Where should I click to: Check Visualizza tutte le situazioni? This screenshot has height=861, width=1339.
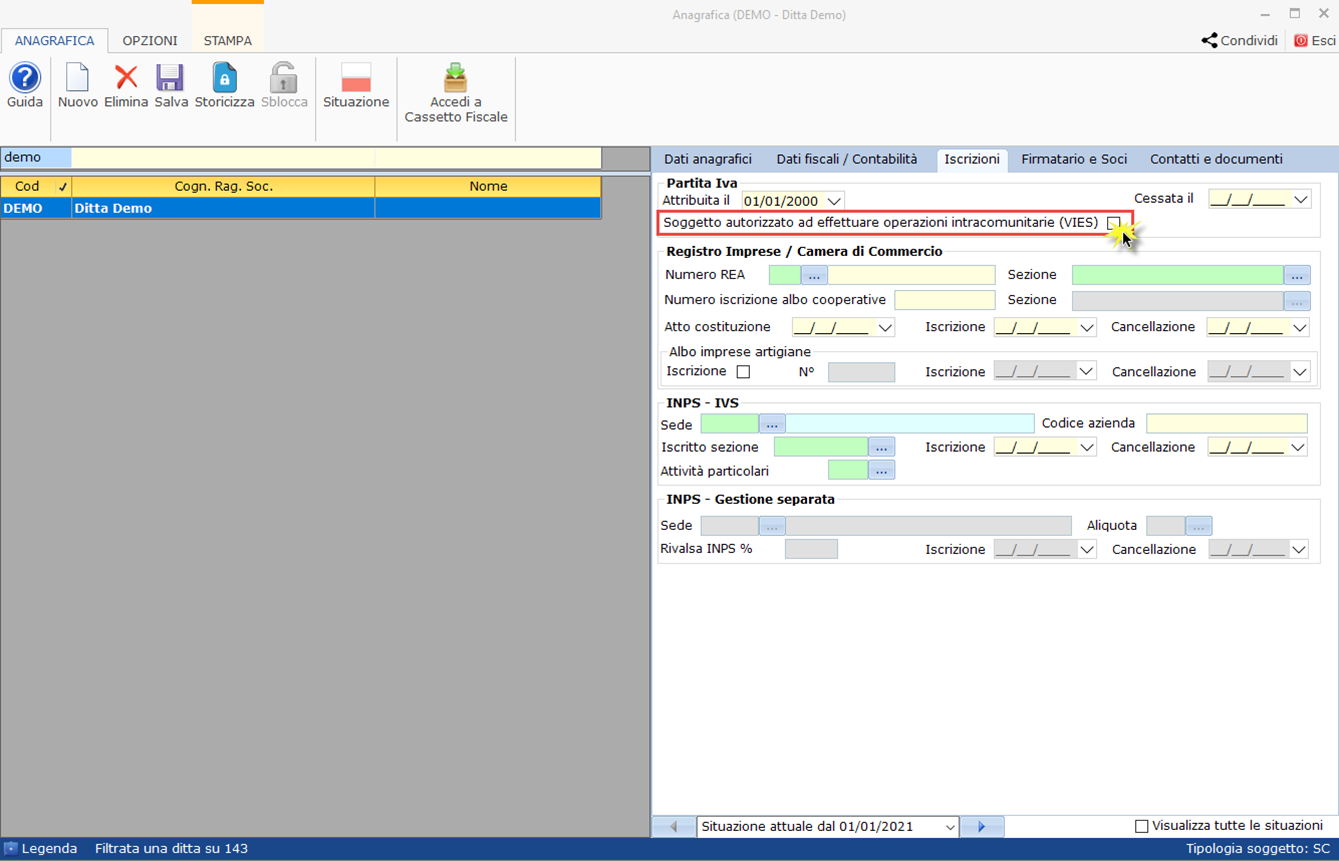(x=1141, y=826)
